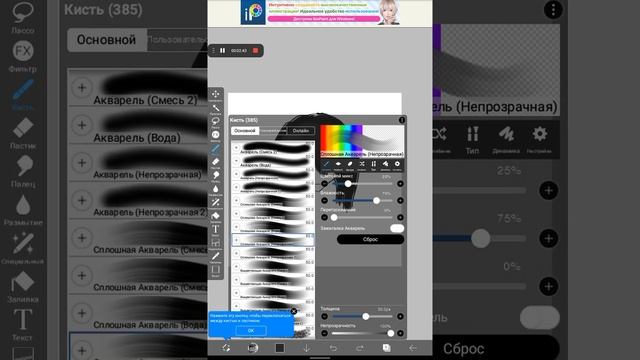
Task: Open tool properties circle in bottom bar
Action: point(253,348)
